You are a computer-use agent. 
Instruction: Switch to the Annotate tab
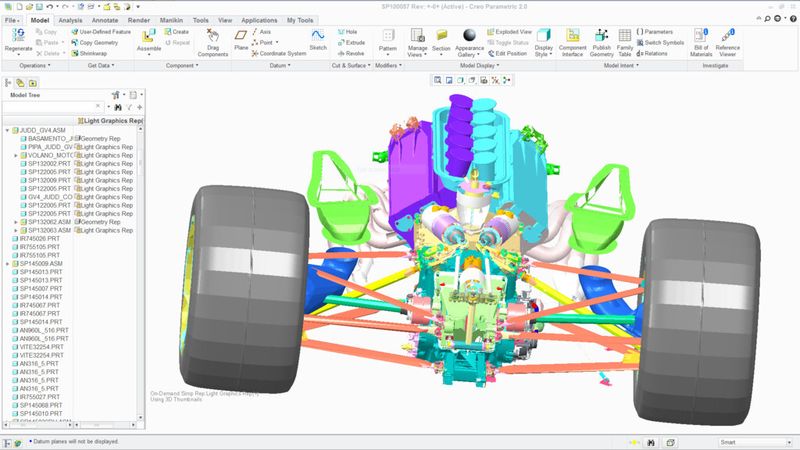coord(105,20)
